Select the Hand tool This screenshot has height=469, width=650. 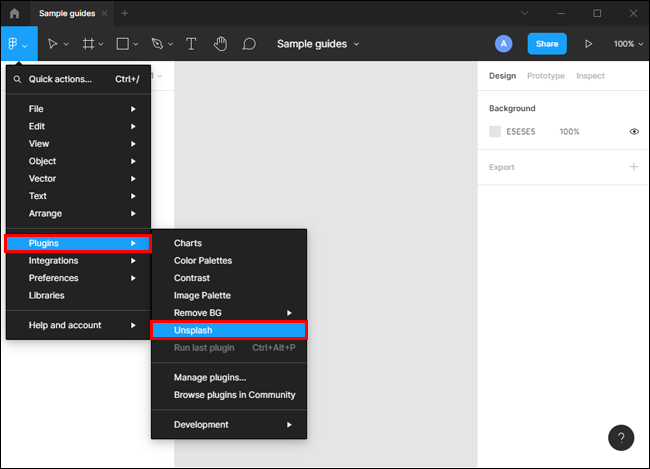tap(220, 44)
